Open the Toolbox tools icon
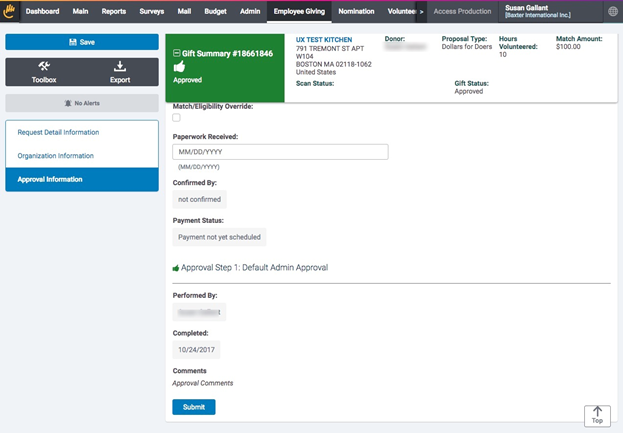623x433 pixels. click(x=44, y=66)
